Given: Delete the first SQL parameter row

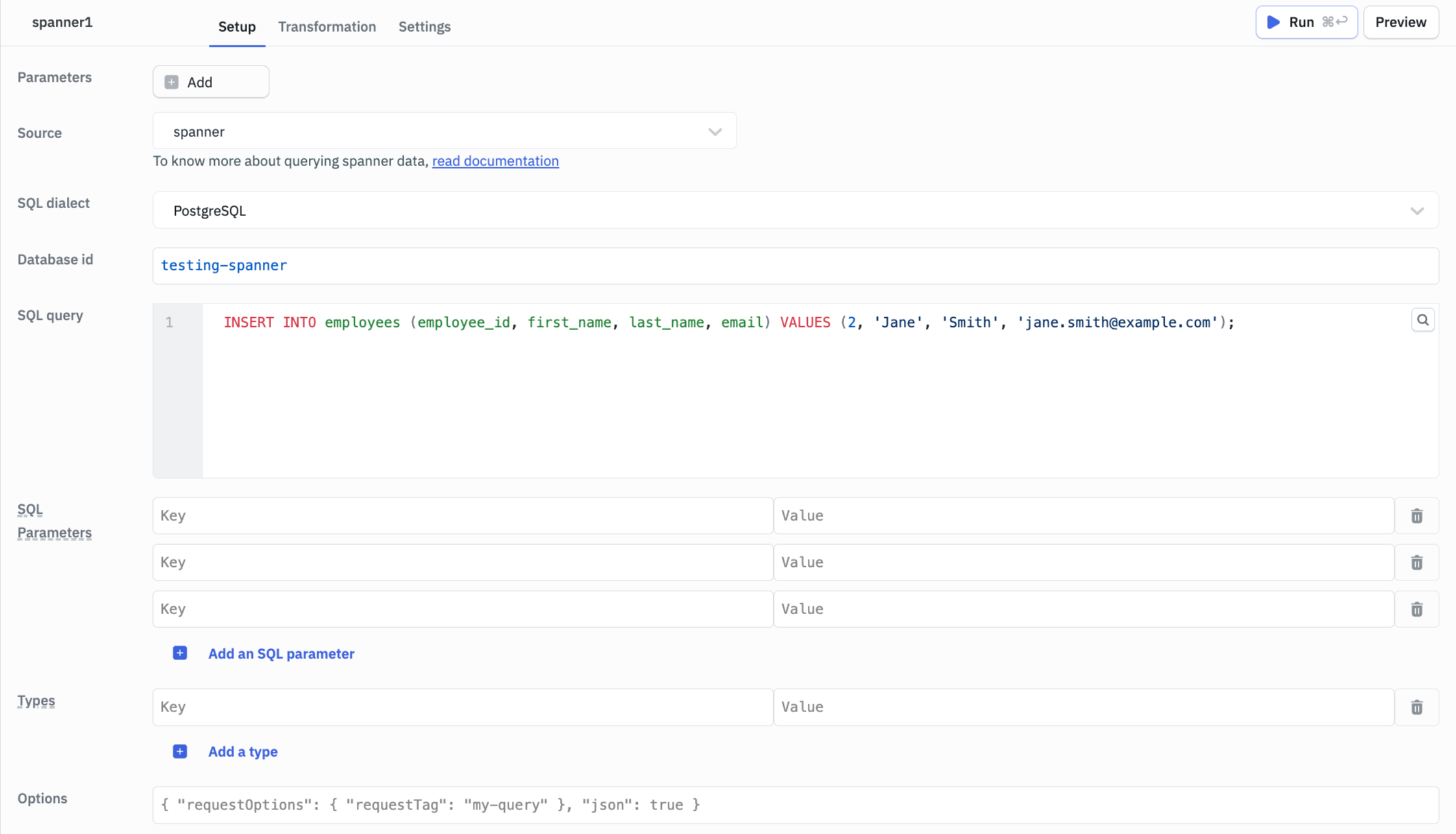Looking at the screenshot, I should (x=1416, y=516).
